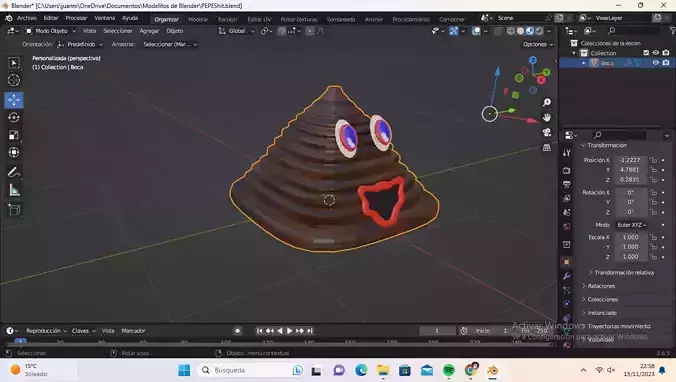Toggle snapping magnet in header
This screenshot has width=676, height=382.
281,31
